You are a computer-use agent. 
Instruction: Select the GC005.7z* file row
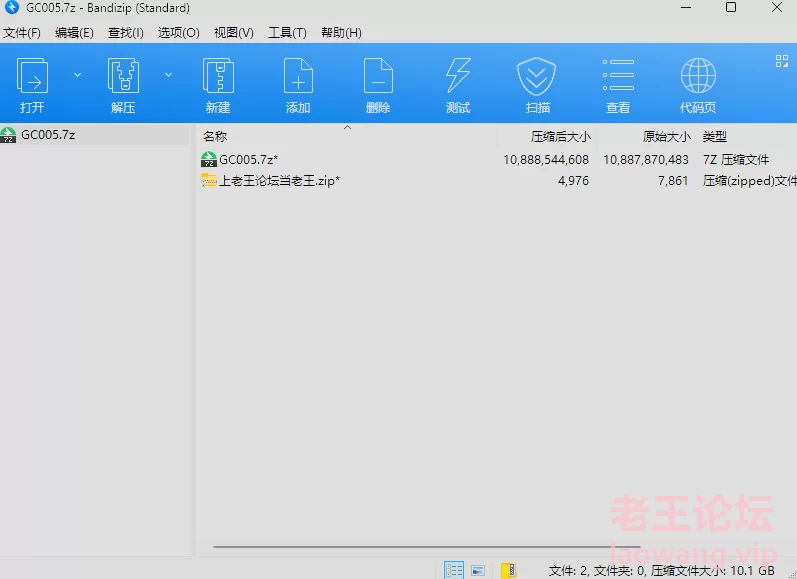click(x=496, y=160)
